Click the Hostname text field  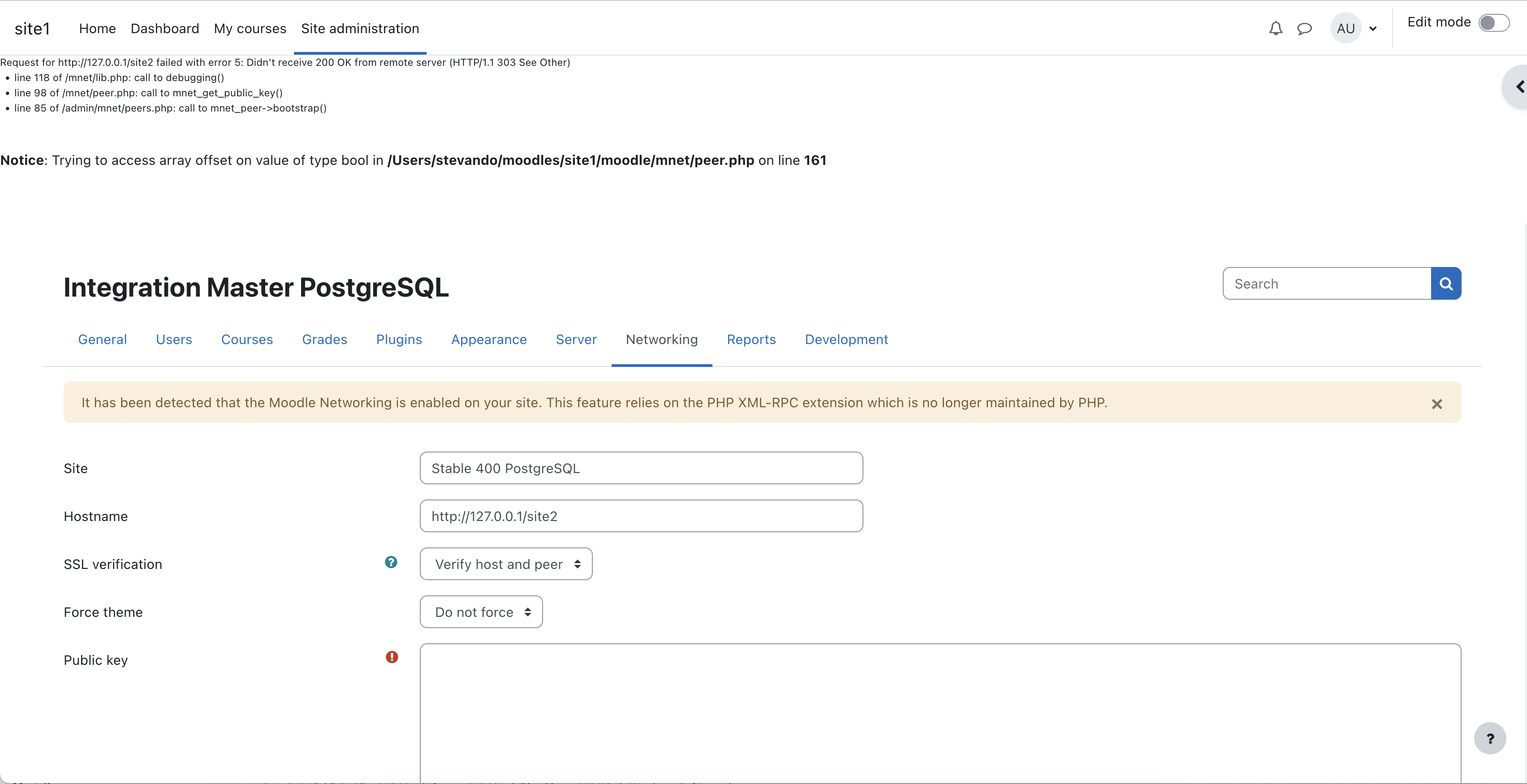(641, 516)
